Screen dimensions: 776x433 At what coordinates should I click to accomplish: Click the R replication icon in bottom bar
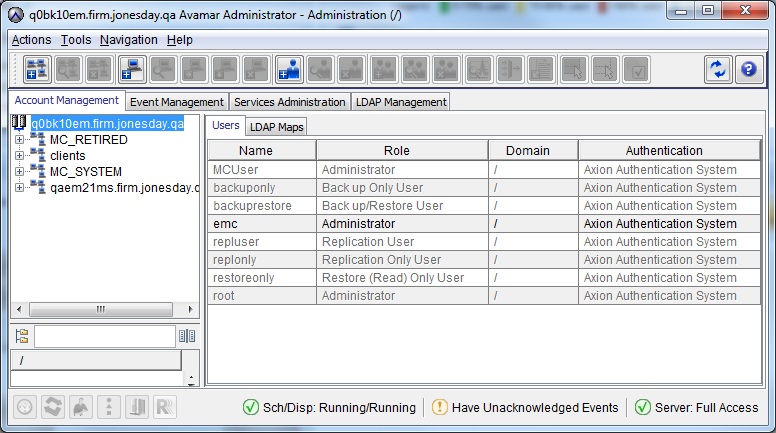tap(165, 407)
